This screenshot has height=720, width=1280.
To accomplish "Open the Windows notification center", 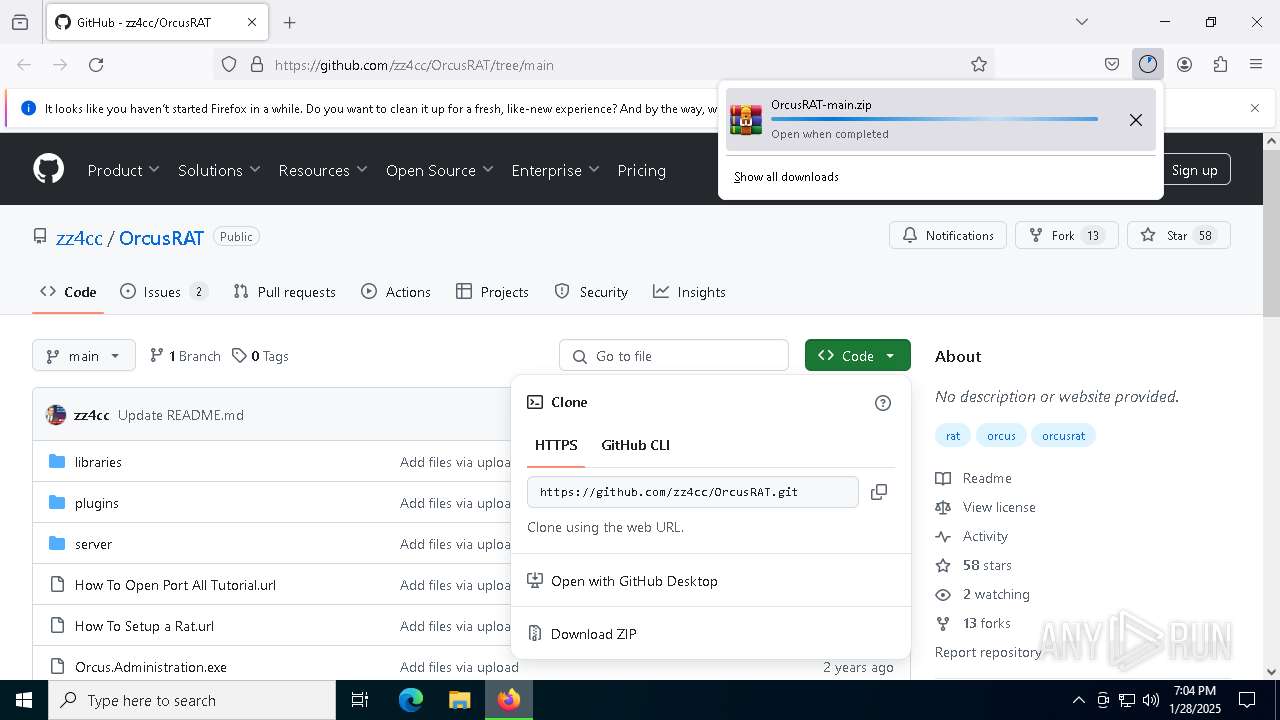I will pyautogui.click(x=1247, y=700).
